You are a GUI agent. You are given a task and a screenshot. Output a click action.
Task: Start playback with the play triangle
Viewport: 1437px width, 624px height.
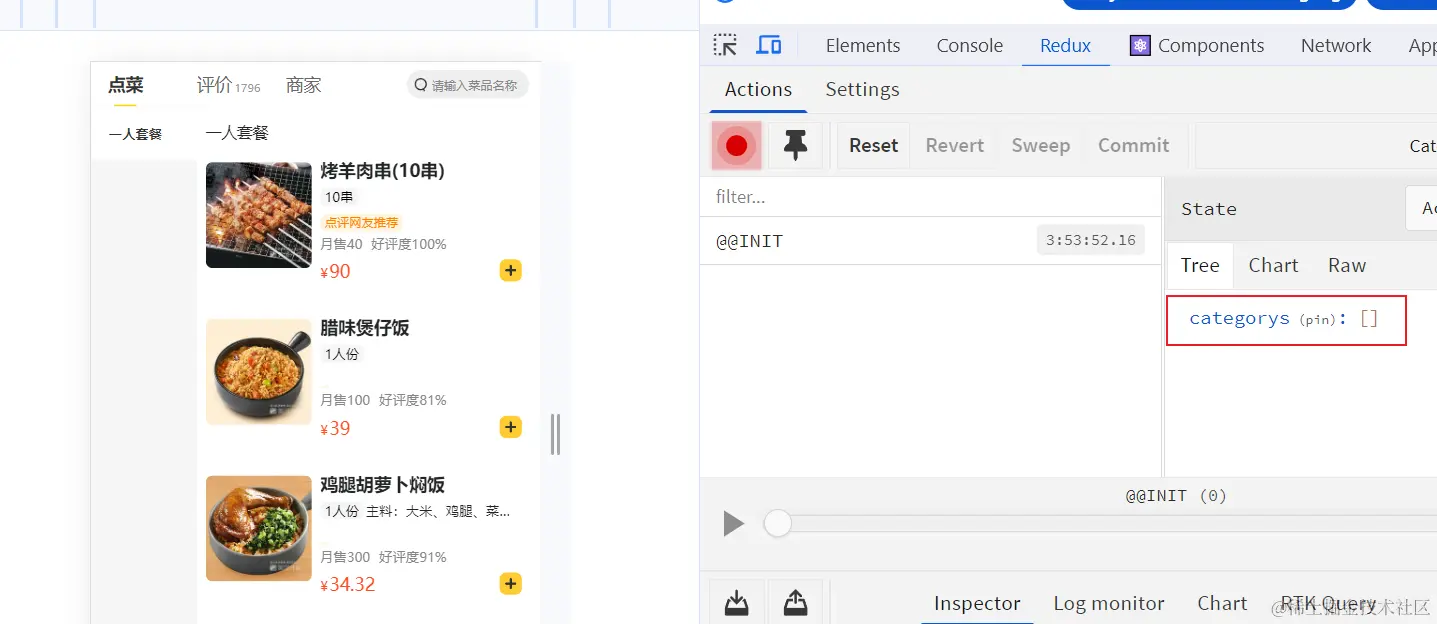pyautogui.click(x=733, y=523)
